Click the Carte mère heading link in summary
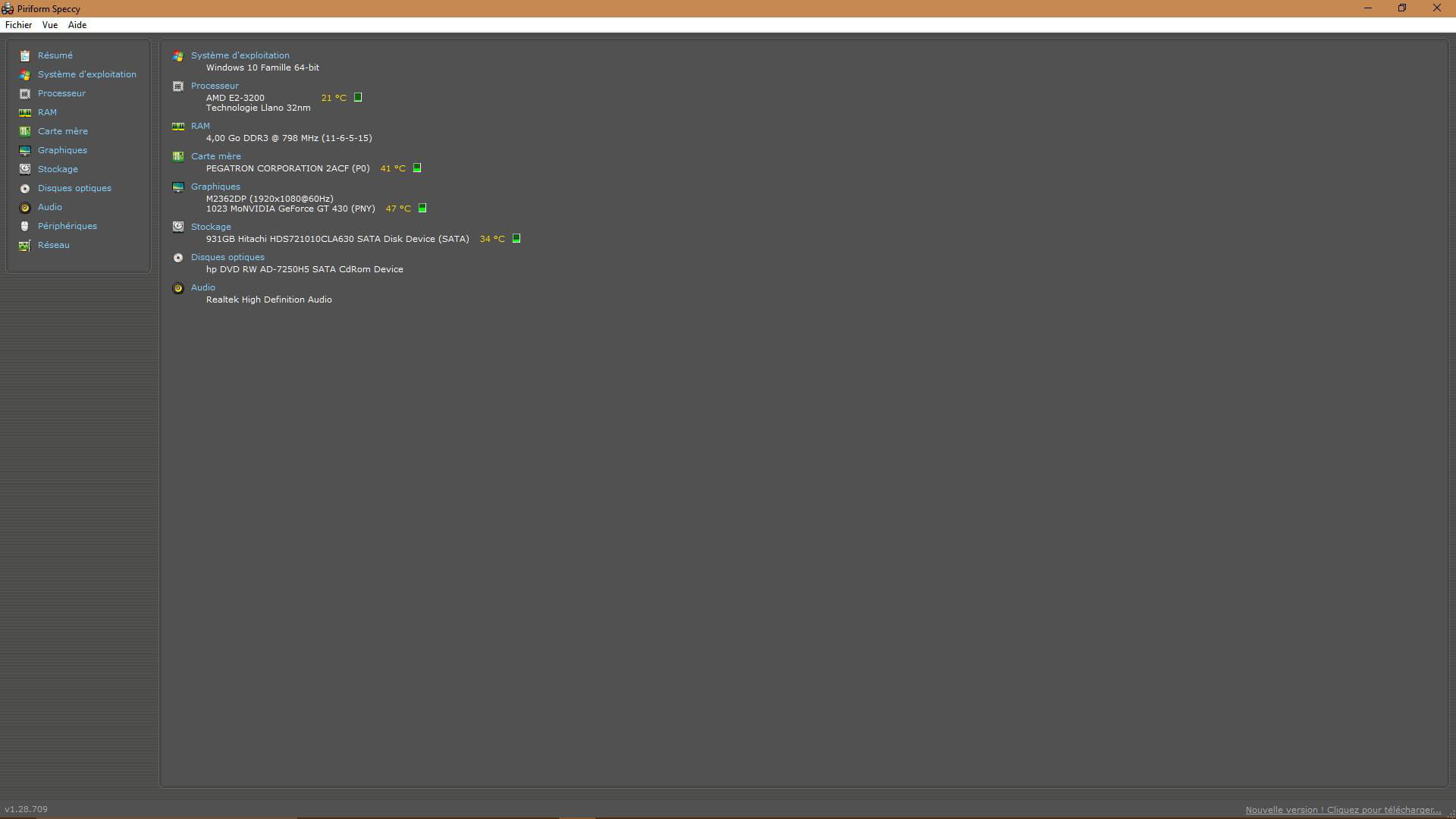The width and height of the screenshot is (1456, 819). (216, 156)
